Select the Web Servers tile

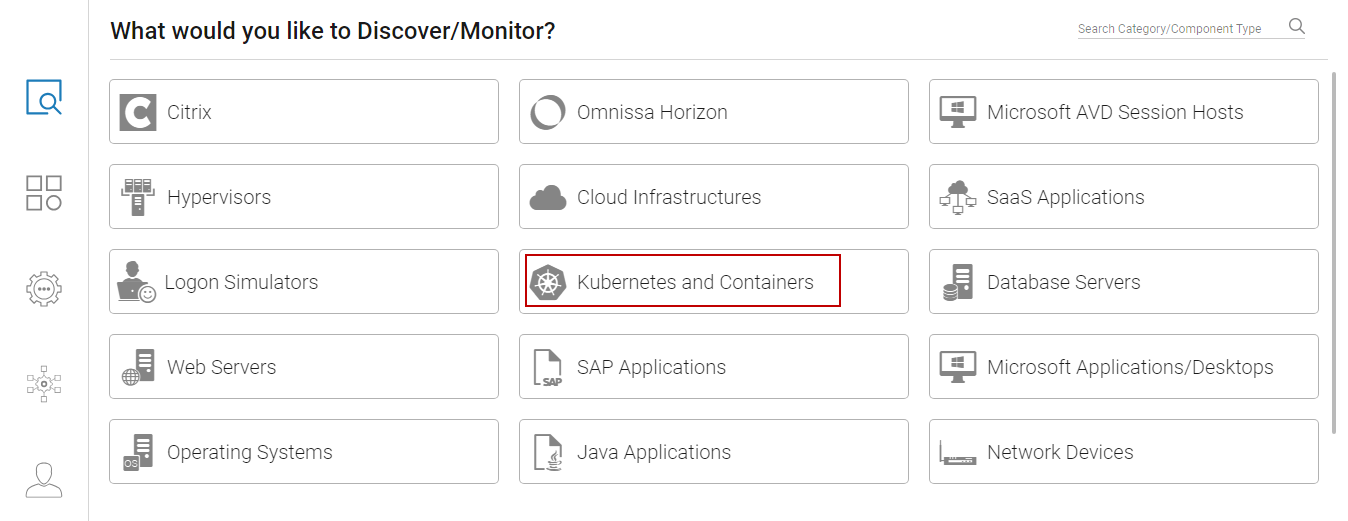(303, 367)
